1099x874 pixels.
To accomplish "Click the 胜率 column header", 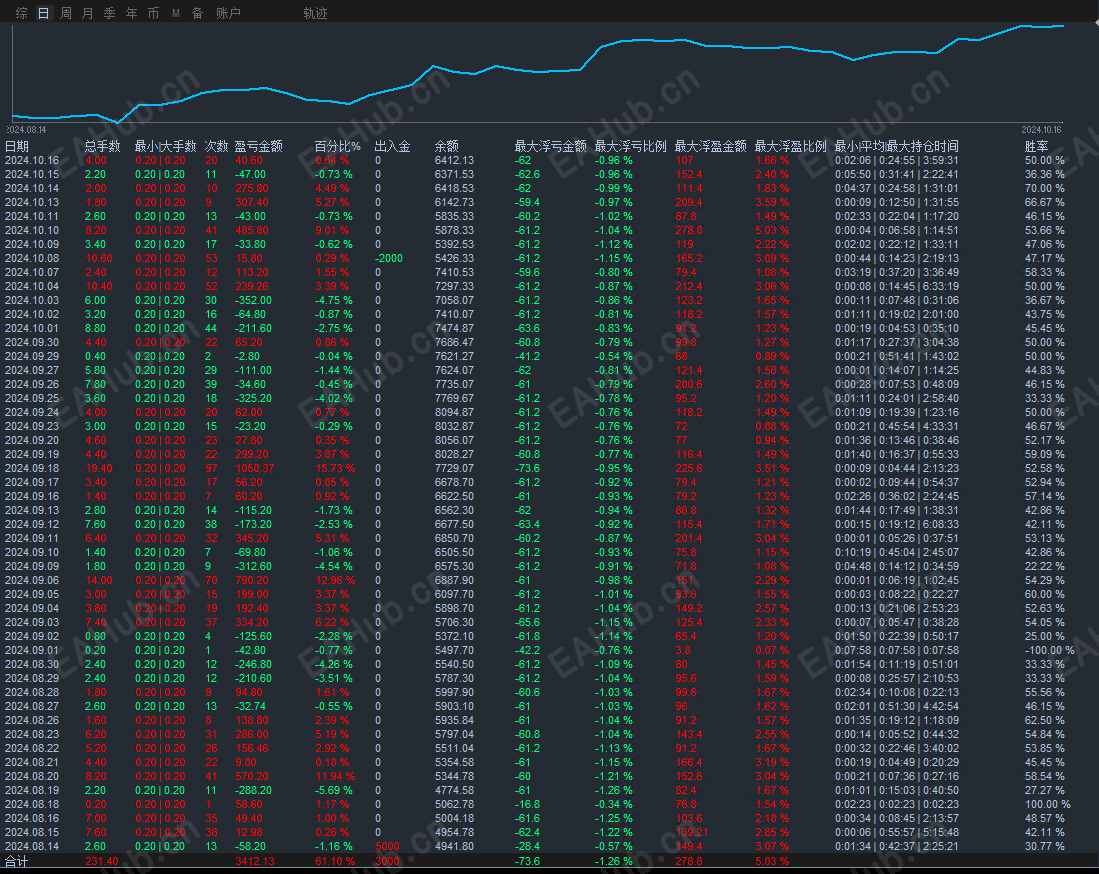I will pos(1037,146).
